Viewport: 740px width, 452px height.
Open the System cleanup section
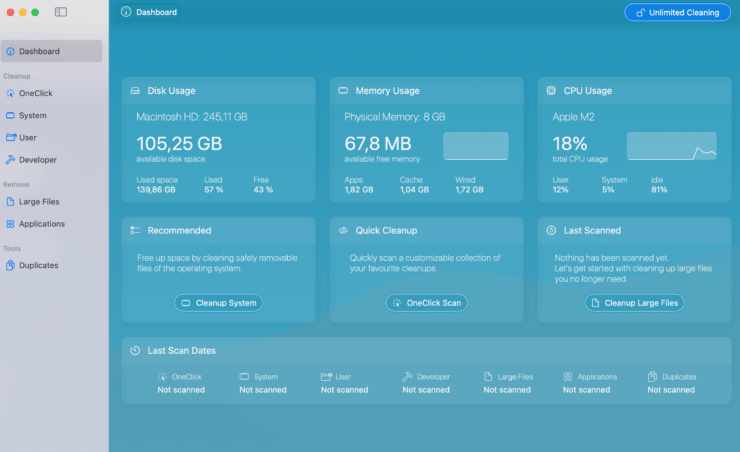pos(33,115)
